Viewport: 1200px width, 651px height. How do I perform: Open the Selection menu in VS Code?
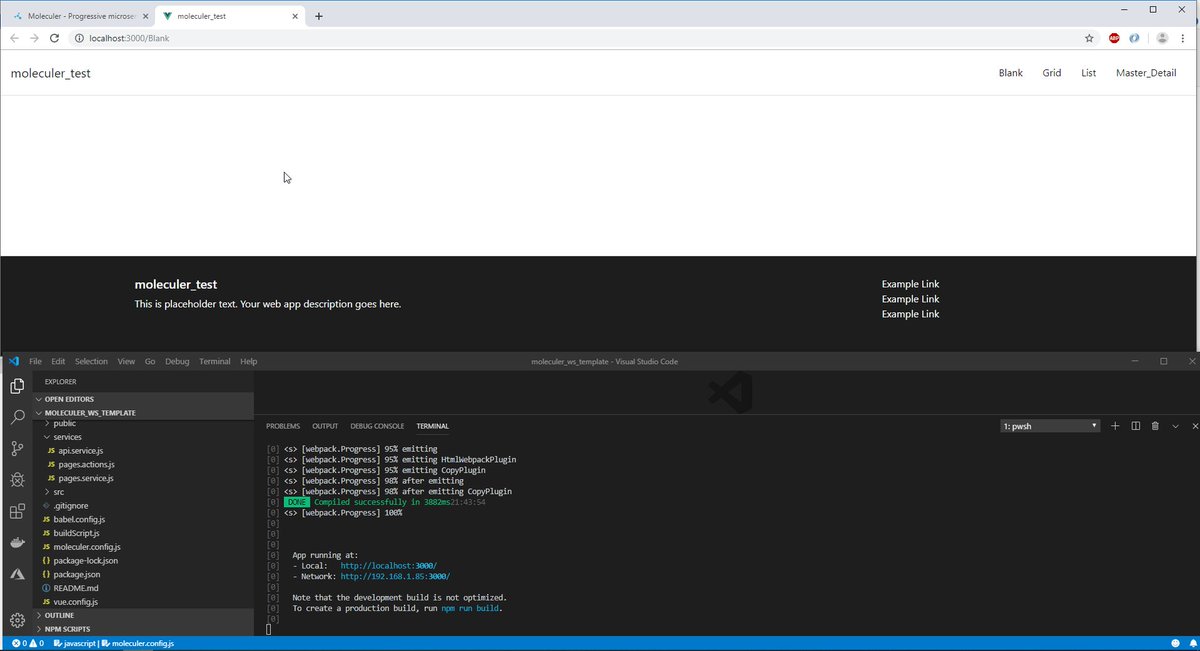coord(91,361)
